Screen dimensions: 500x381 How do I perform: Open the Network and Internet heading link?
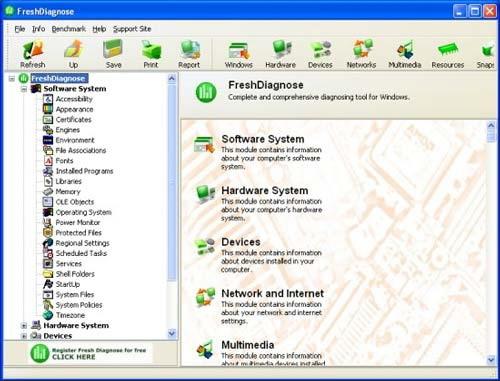272,293
